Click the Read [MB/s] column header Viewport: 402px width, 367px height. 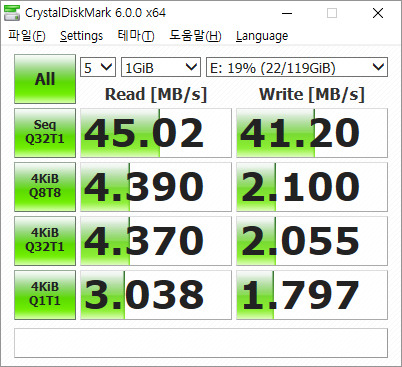tap(156, 94)
